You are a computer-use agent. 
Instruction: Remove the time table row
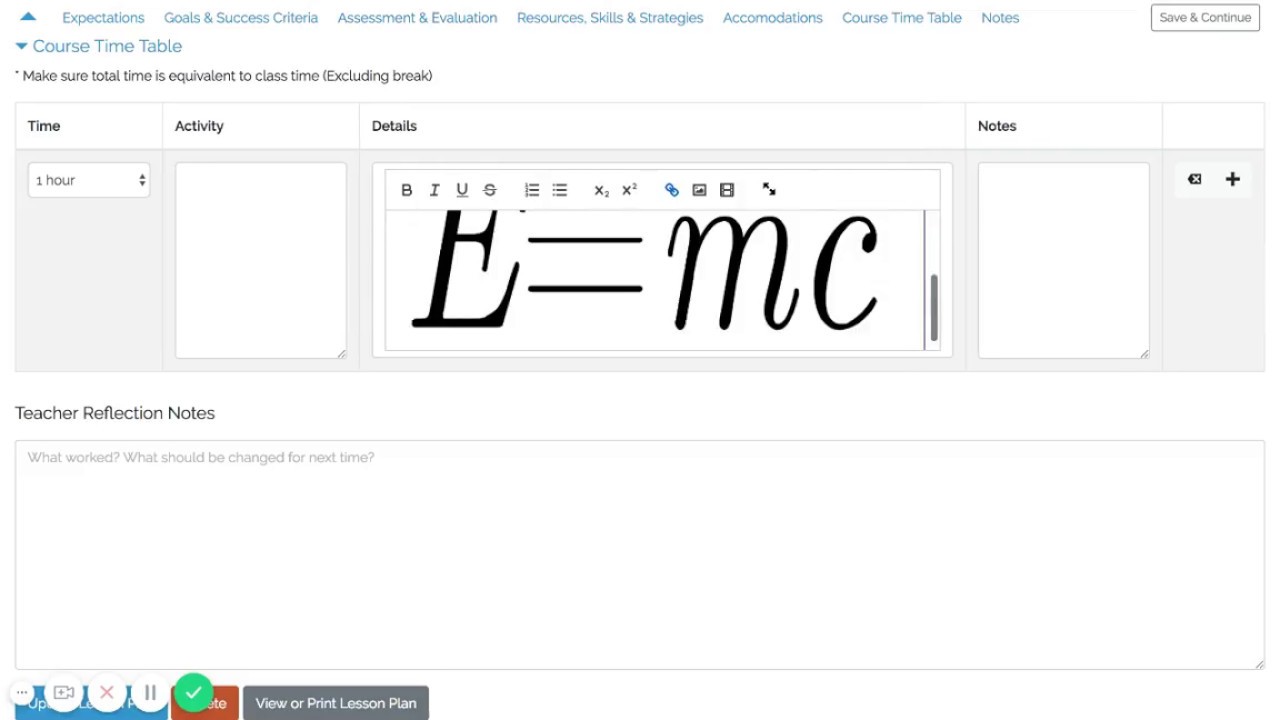point(1194,179)
